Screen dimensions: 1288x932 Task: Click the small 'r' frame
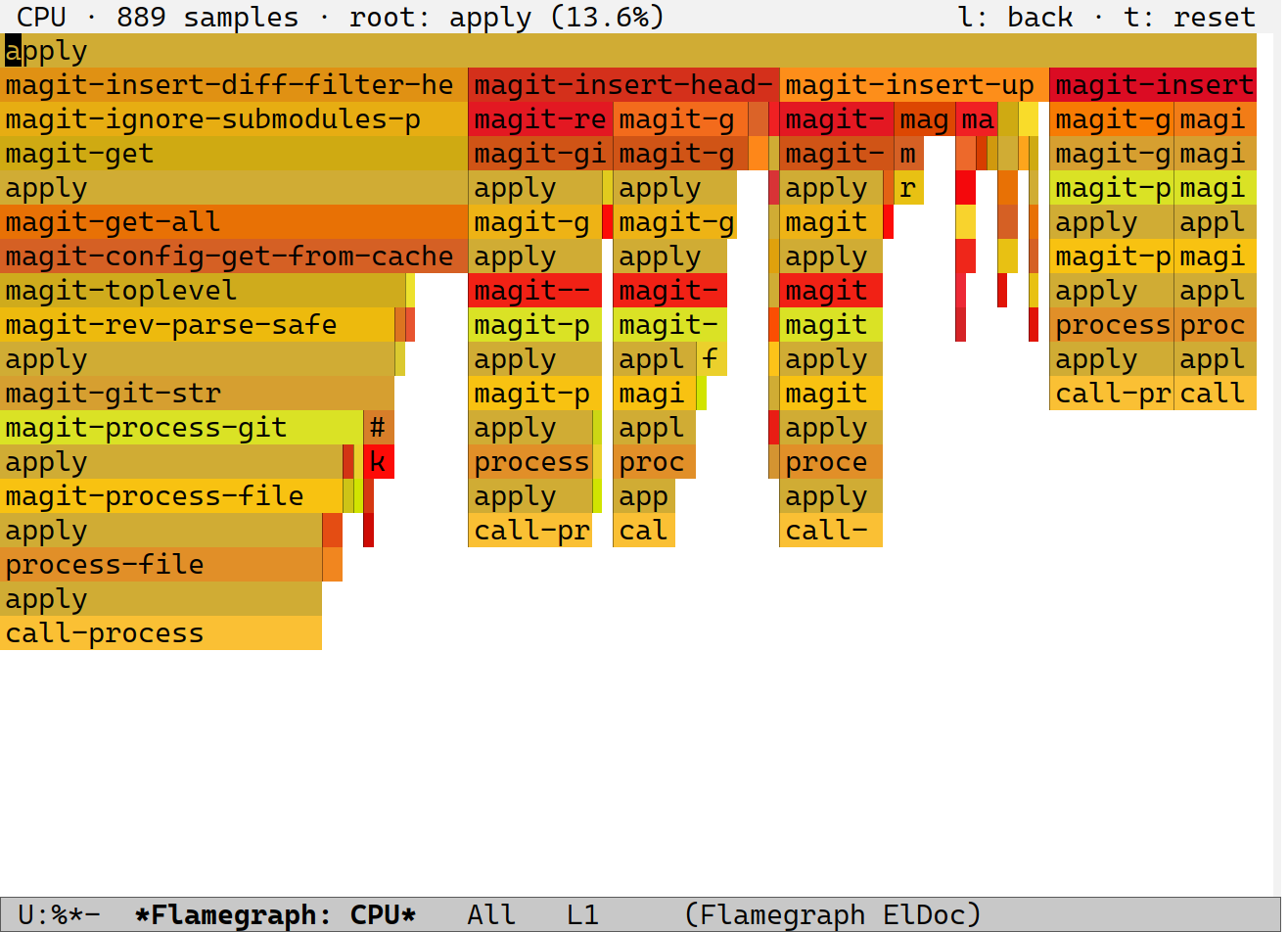tap(909, 188)
